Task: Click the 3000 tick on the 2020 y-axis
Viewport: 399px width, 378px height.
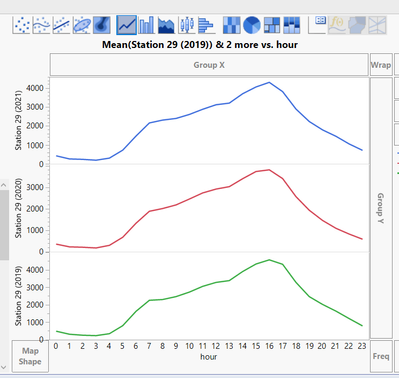Action: point(35,187)
